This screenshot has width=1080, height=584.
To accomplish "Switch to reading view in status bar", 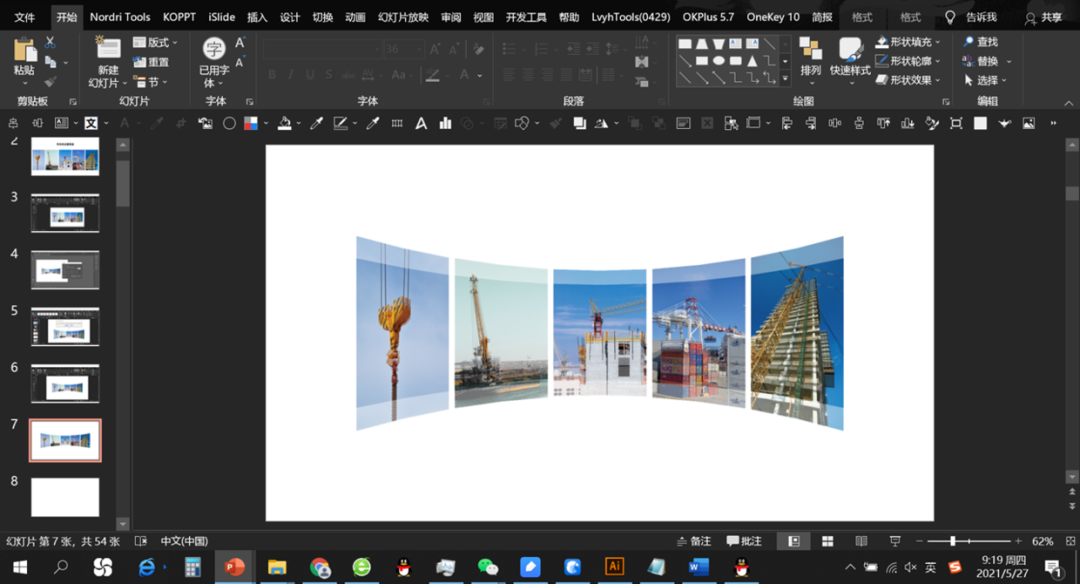I will click(861, 541).
